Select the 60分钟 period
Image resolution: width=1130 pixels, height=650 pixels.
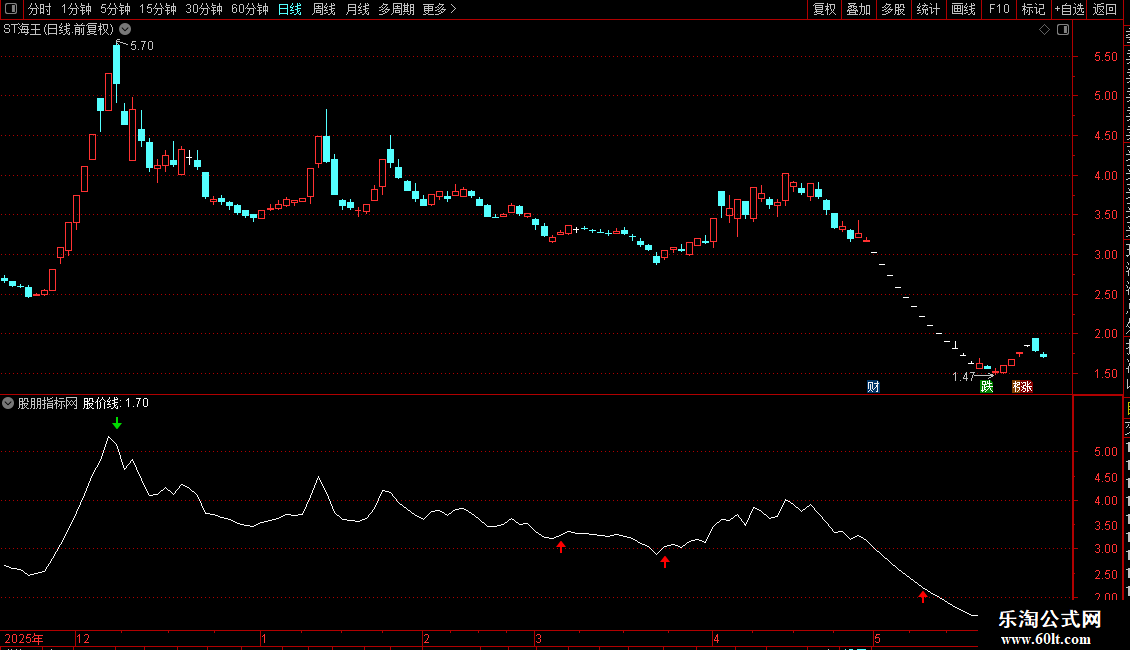tap(249, 9)
